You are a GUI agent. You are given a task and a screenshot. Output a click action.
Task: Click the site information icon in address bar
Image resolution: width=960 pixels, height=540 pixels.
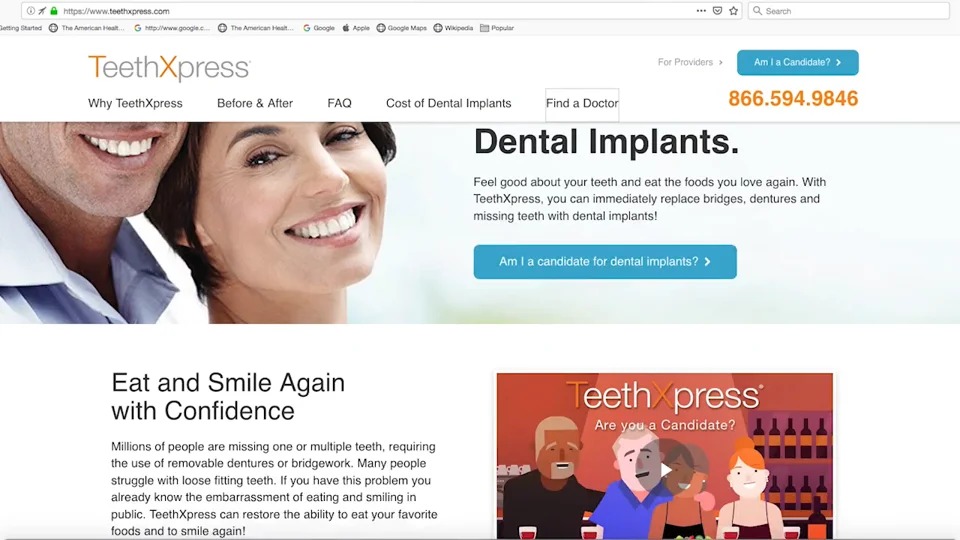pos(31,11)
